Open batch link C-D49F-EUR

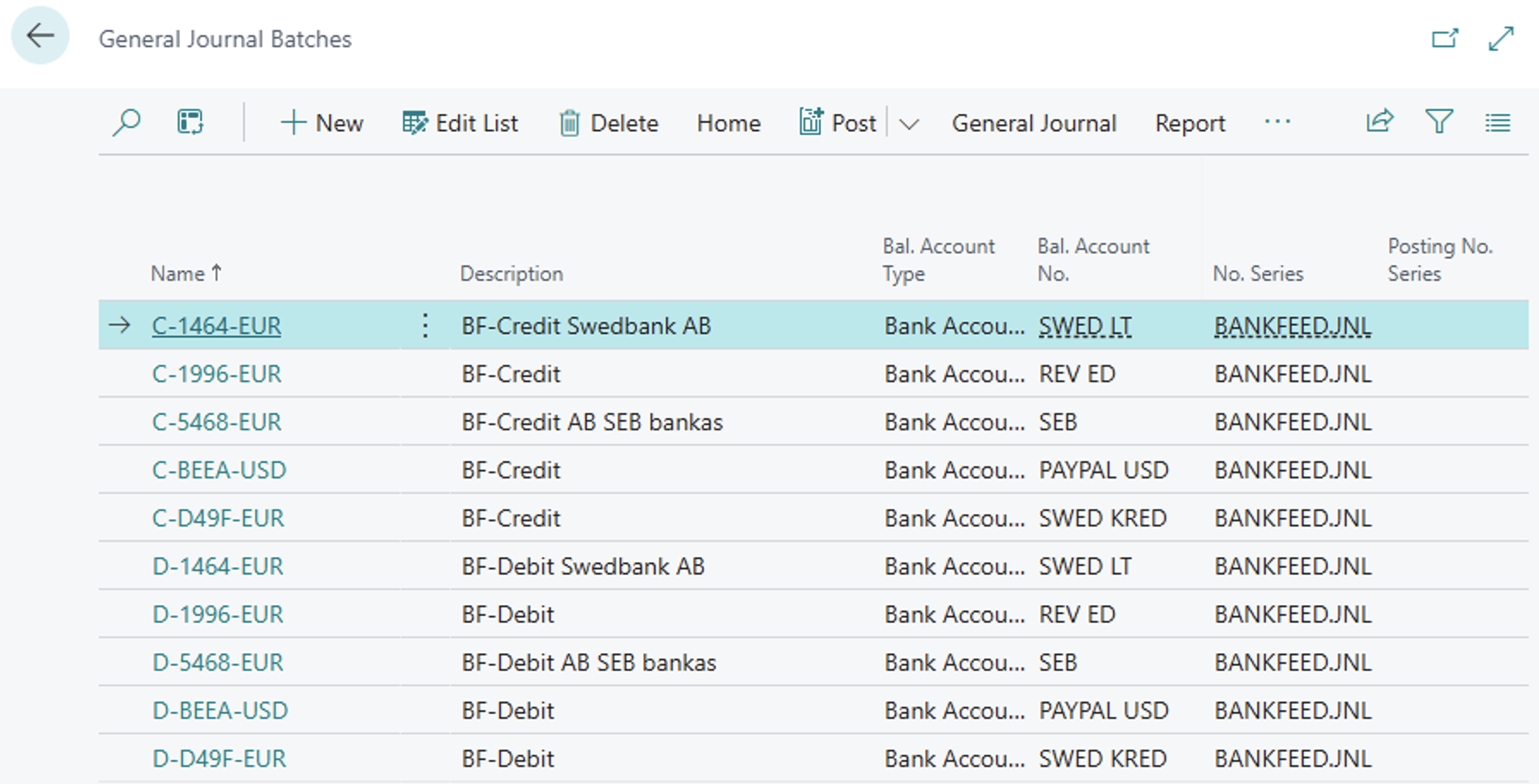(218, 519)
